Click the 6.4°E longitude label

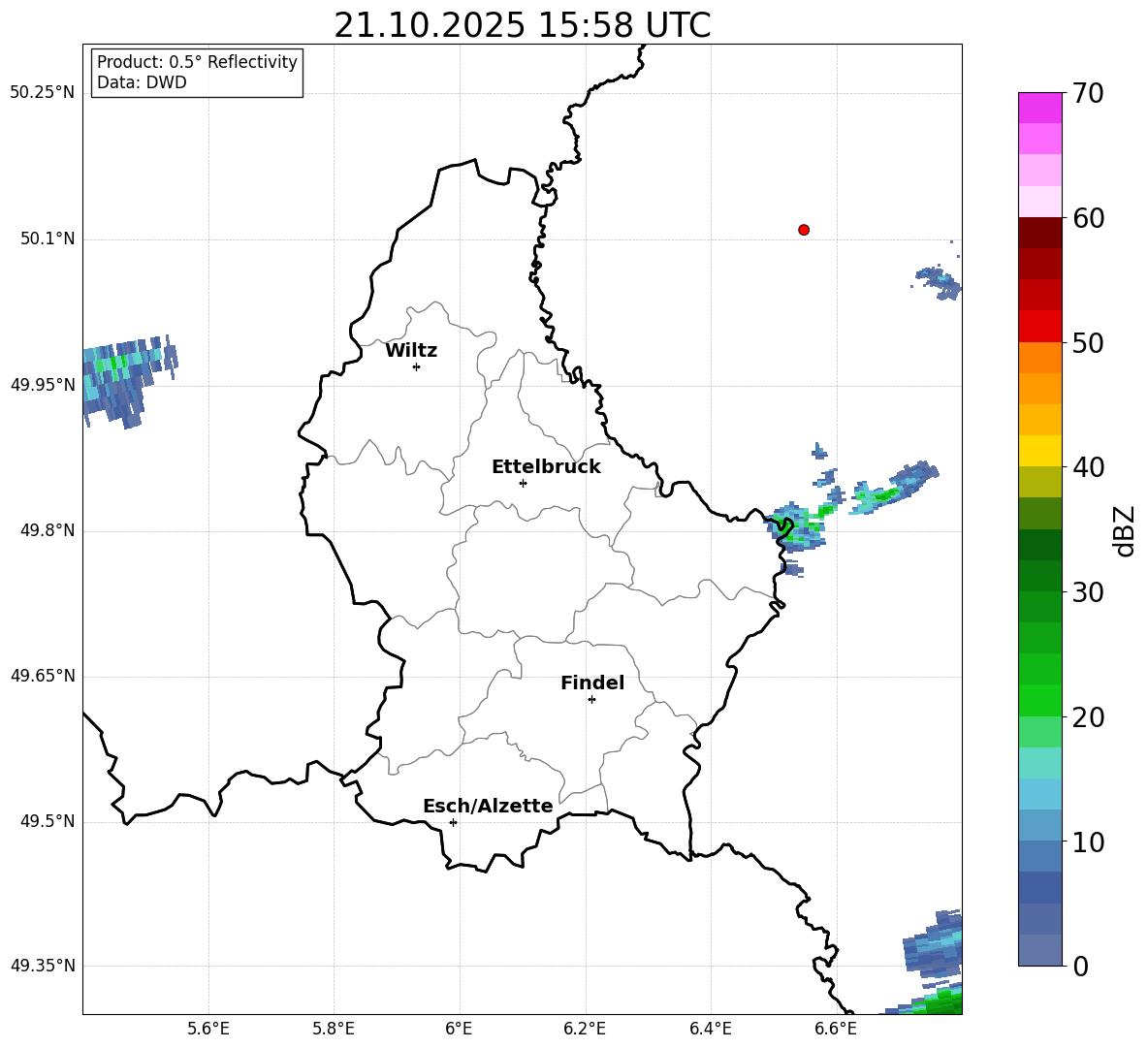tap(710, 1029)
